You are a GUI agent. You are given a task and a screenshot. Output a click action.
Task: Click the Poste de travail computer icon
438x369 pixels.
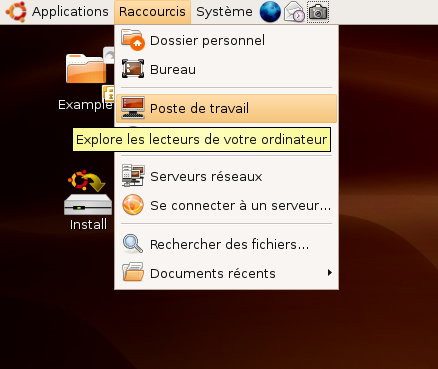(133, 107)
